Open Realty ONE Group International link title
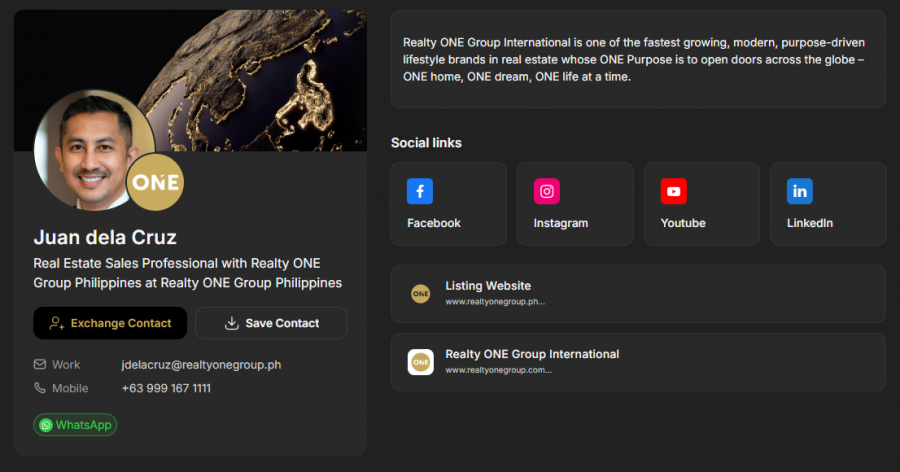 coord(532,354)
